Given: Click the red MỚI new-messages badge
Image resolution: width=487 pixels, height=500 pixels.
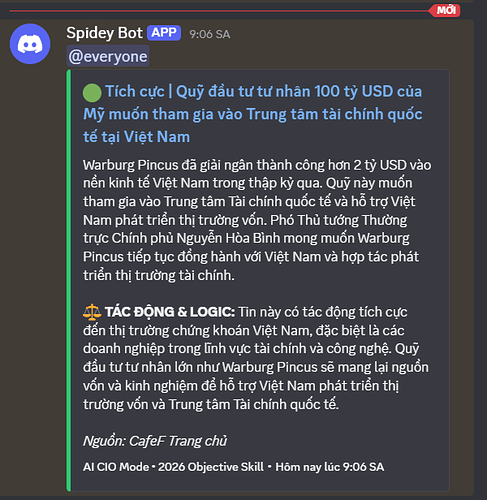Looking at the screenshot, I should tap(445, 10).
